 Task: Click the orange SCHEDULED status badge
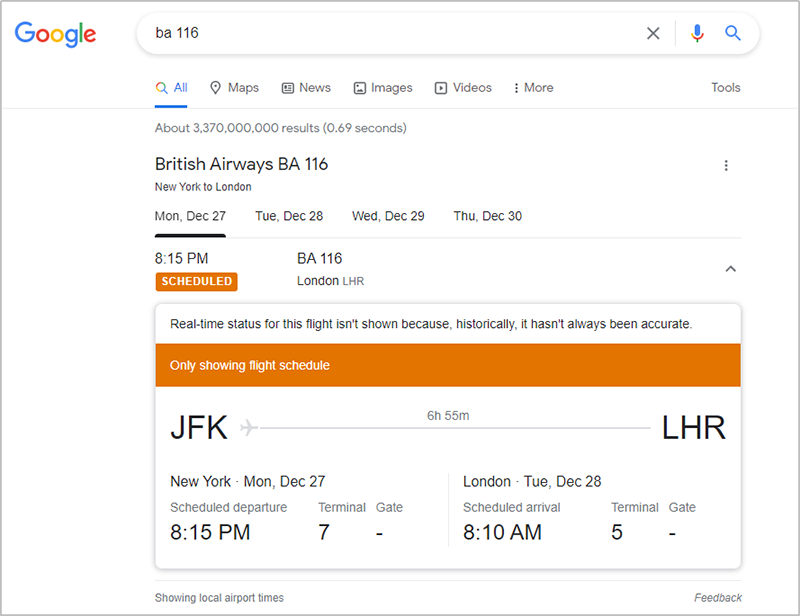coord(196,281)
